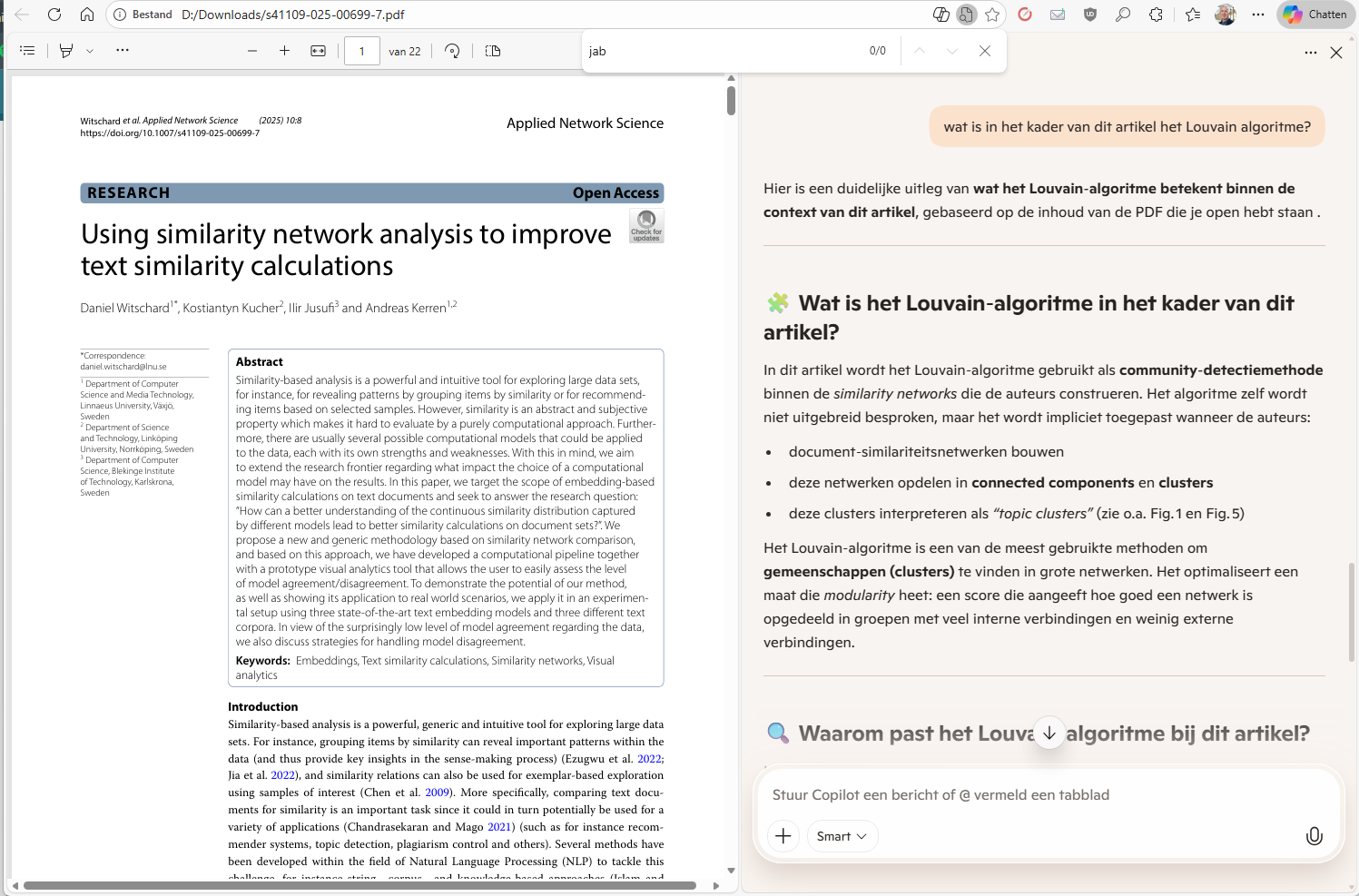Click the 2022 citation link after Ezugwu
Screen dimensions: 1359x896
pos(649,758)
